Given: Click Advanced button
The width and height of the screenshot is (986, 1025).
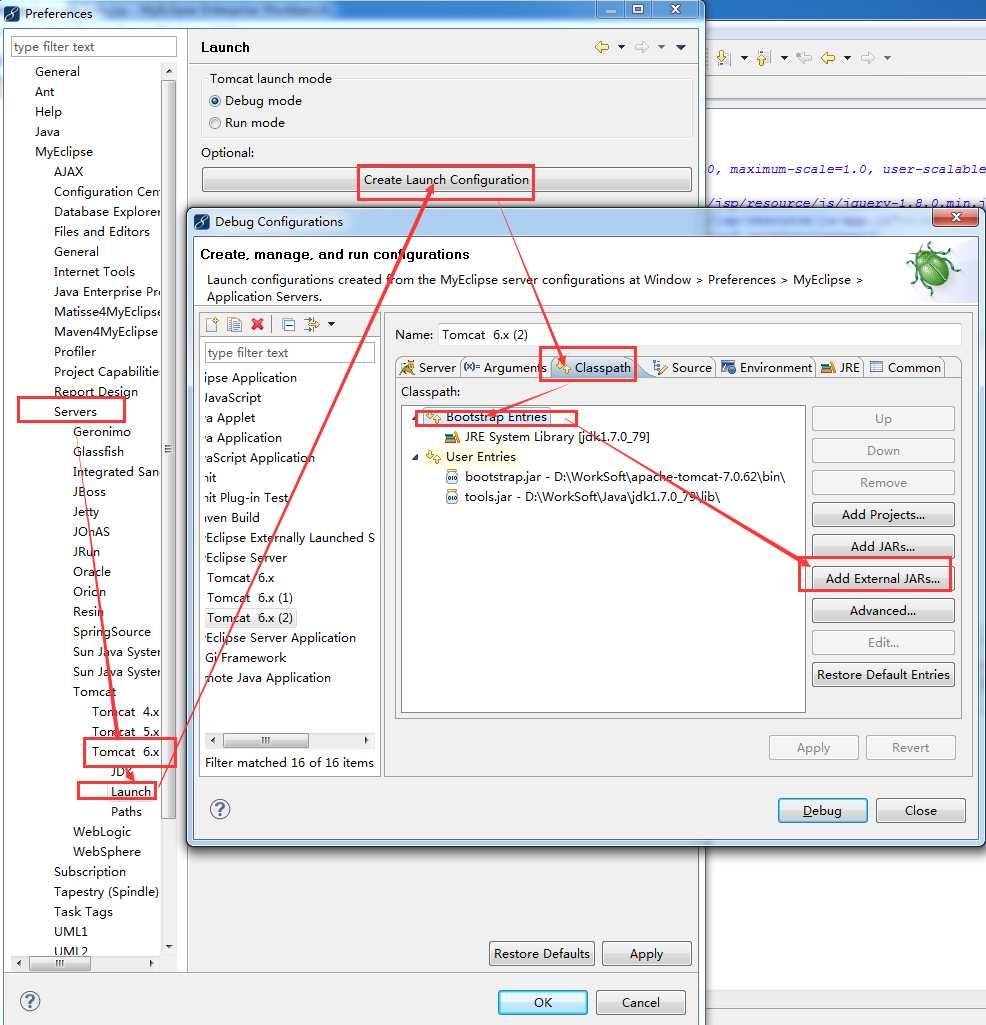Looking at the screenshot, I should click(x=883, y=611).
